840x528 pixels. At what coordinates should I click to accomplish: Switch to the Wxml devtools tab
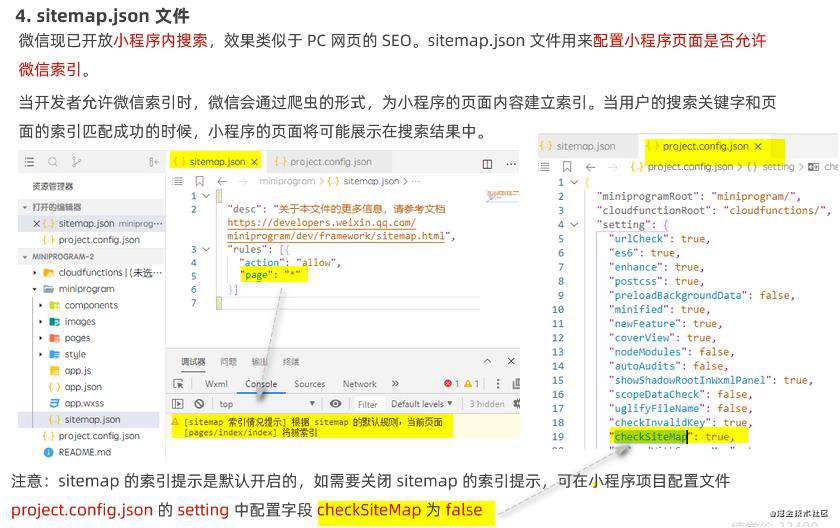(216, 383)
